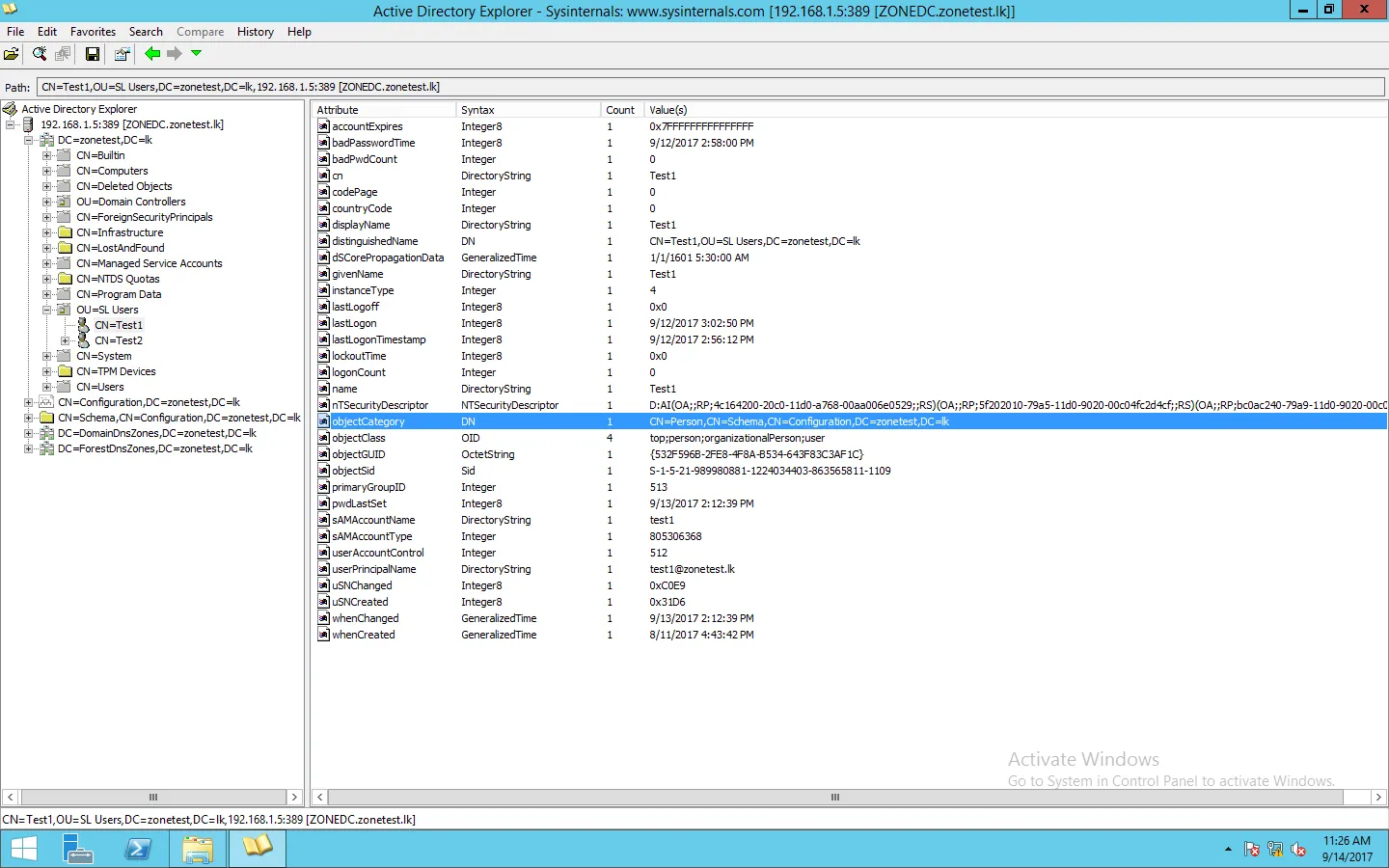Go back with the green left arrow
The height and width of the screenshot is (868, 1389).
(x=152, y=54)
